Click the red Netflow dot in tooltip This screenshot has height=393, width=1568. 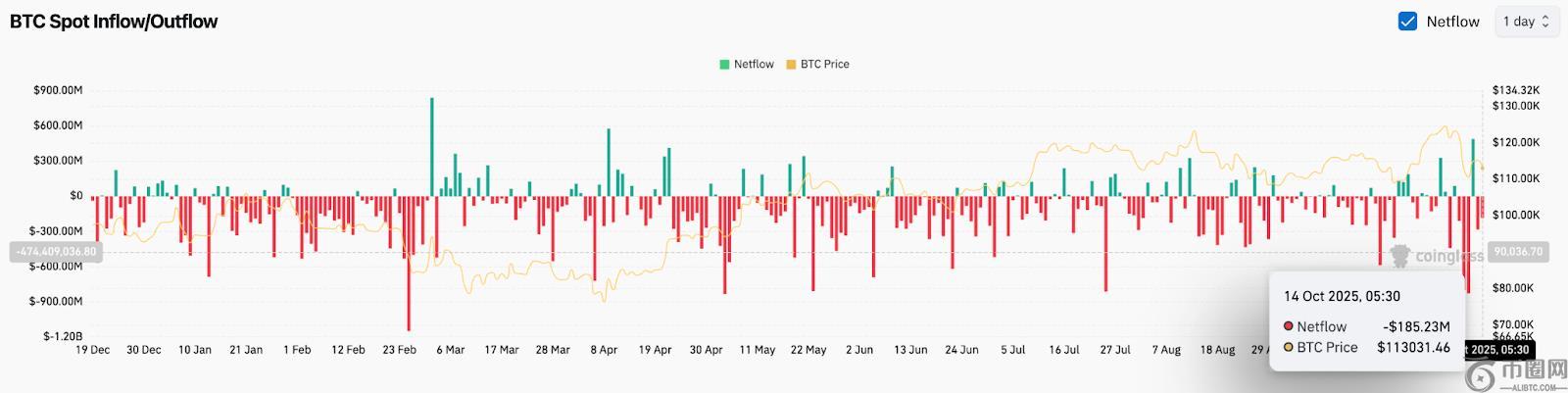(x=1289, y=326)
